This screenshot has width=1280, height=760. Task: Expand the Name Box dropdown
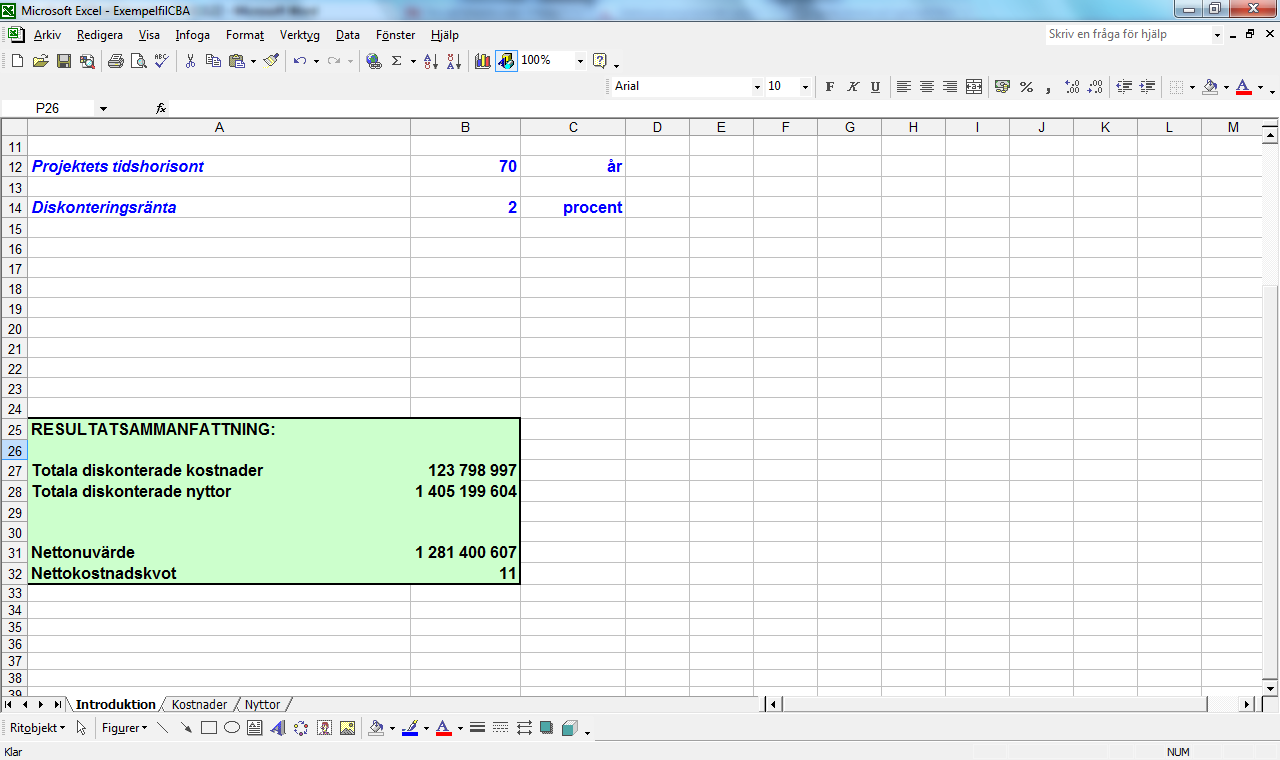(x=103, y=108)
